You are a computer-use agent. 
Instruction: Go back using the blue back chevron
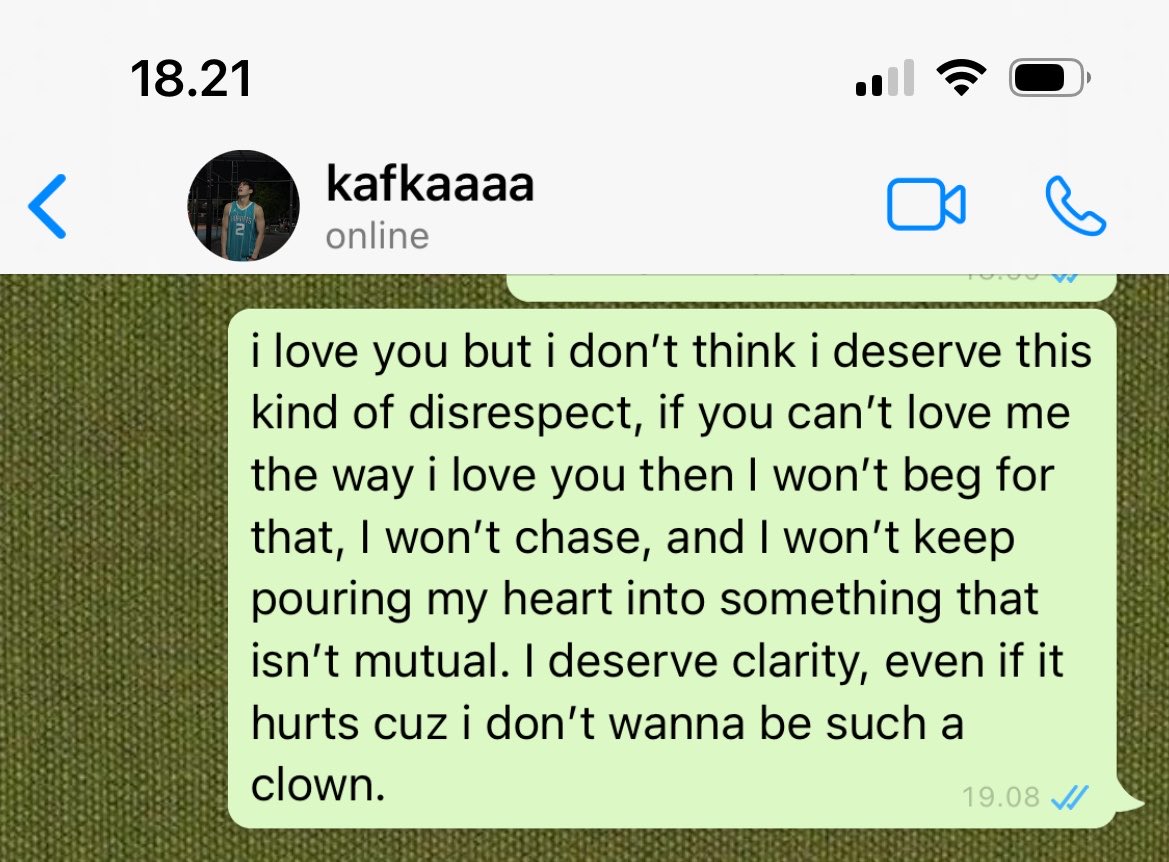[x=48, y=207]
